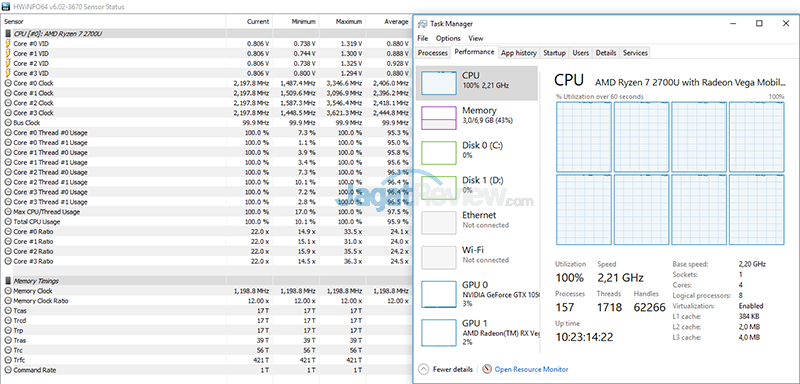Switch to the Processes tab
The image size is (800, 384).
tap(433, 53)
